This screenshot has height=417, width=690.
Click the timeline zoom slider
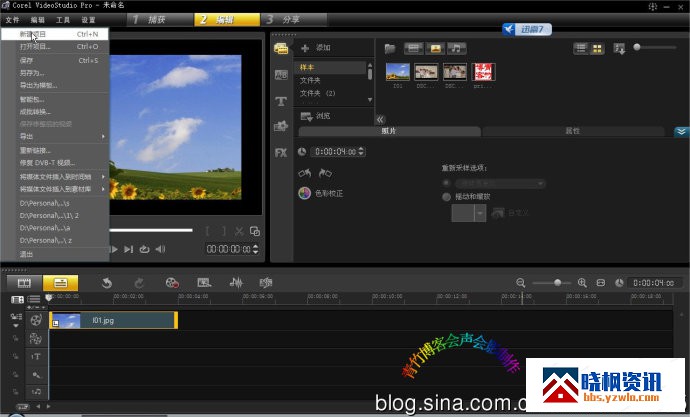(x=558, y=284)
